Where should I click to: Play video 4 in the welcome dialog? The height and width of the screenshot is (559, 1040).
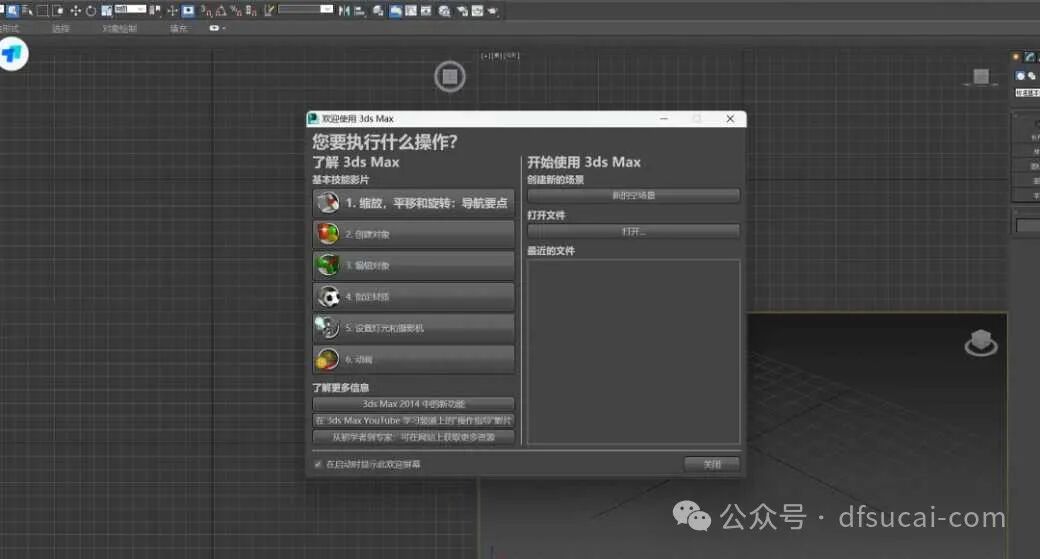pyautogui.click(x=413, y=296)
